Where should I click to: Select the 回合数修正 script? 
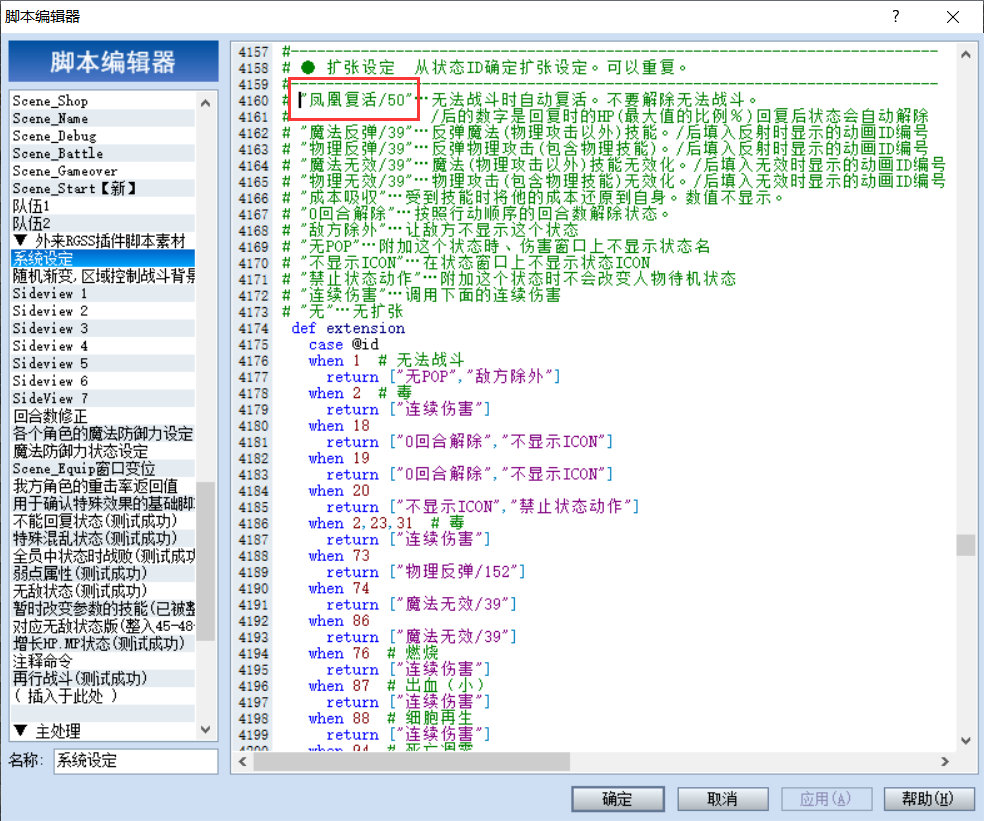coord(103,416)
